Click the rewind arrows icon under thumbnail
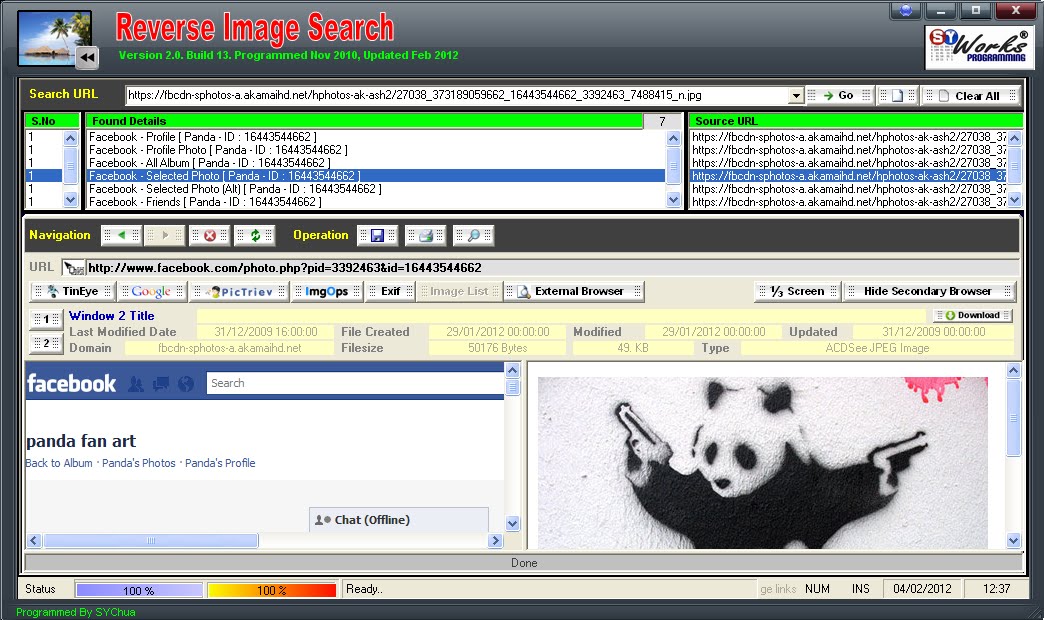Image resolution: width=1044 pixels, height=620 pixels. [x=87, y=58]
